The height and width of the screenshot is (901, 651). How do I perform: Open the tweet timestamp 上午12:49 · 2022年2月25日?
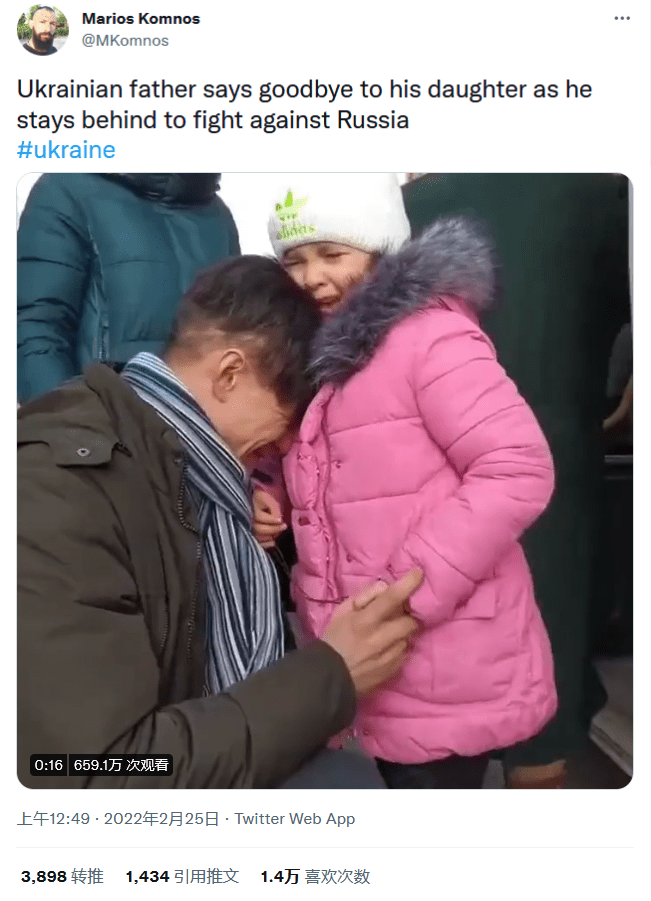pyautogui.click(x=118, y=818)
